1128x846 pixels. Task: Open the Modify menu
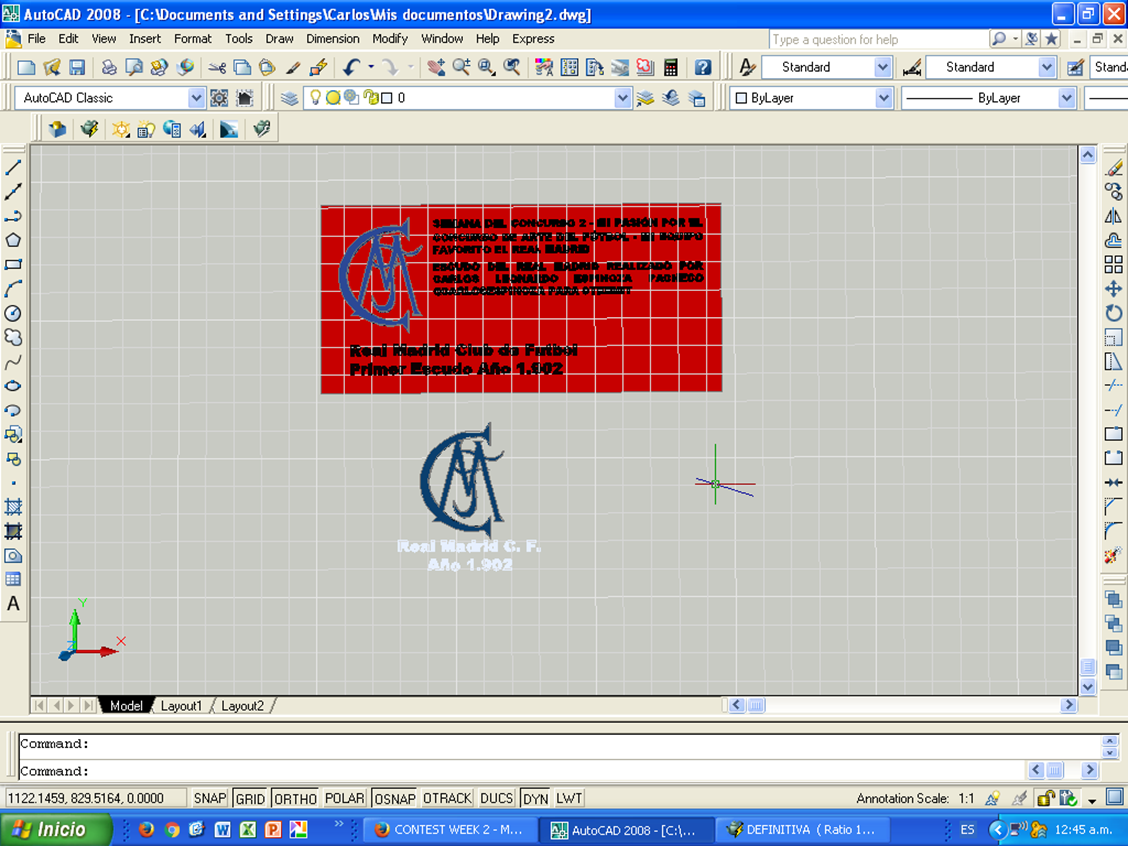pos(390,39)
